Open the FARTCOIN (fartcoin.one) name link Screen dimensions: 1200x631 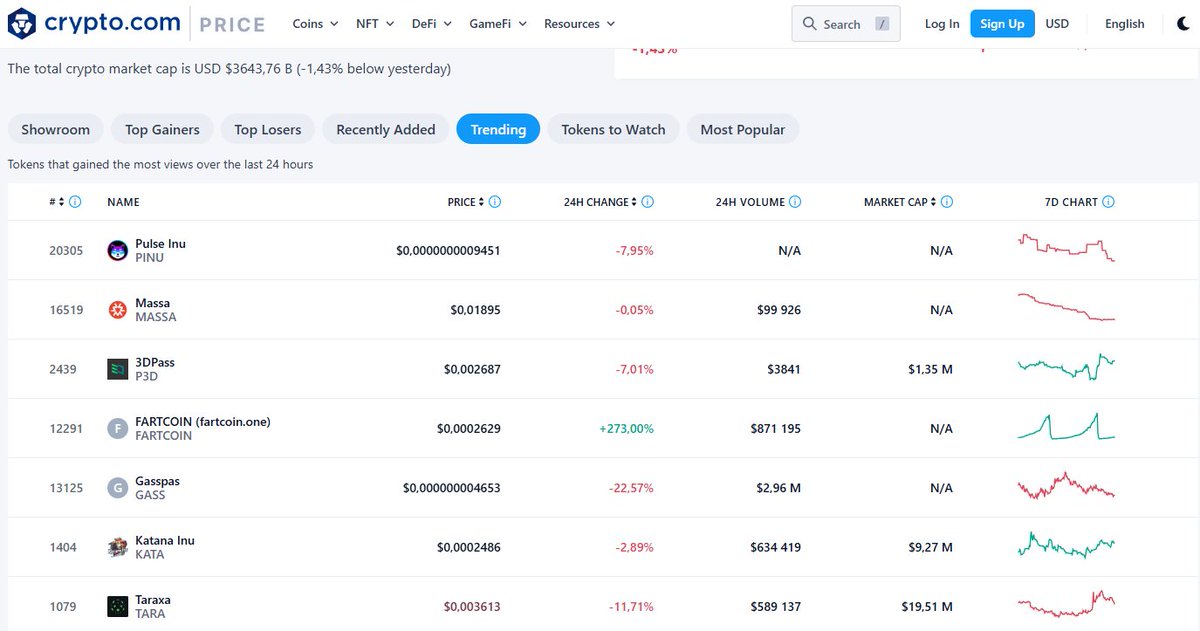(x=203, y=422)
